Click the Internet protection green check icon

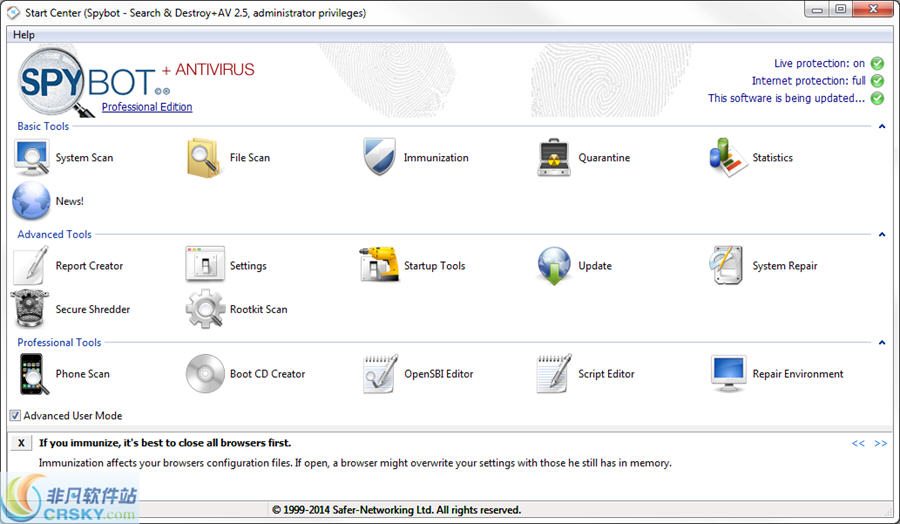(x=877, y=81)
